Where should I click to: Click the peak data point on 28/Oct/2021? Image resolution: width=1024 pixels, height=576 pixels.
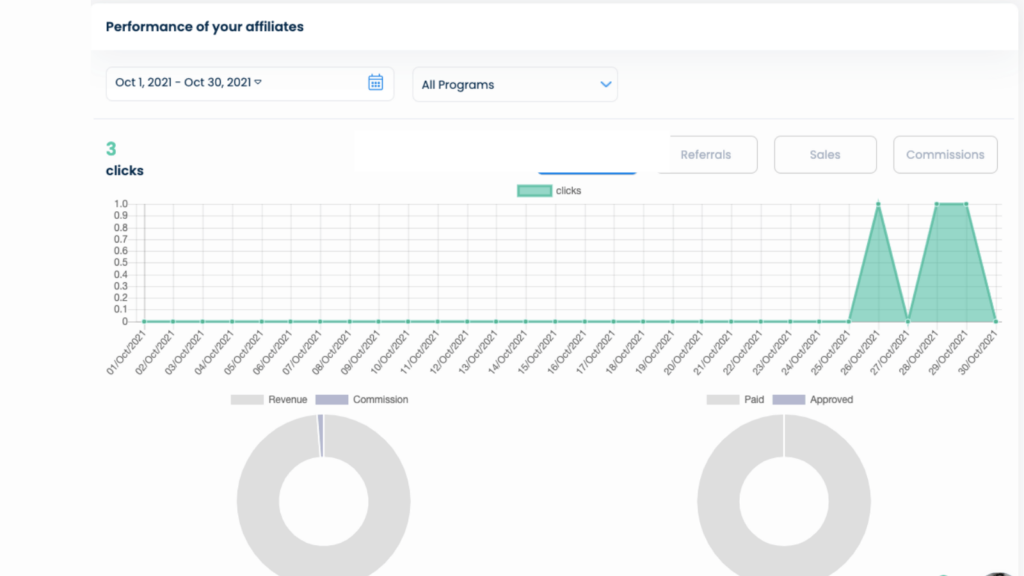click(x=937, y=204)
